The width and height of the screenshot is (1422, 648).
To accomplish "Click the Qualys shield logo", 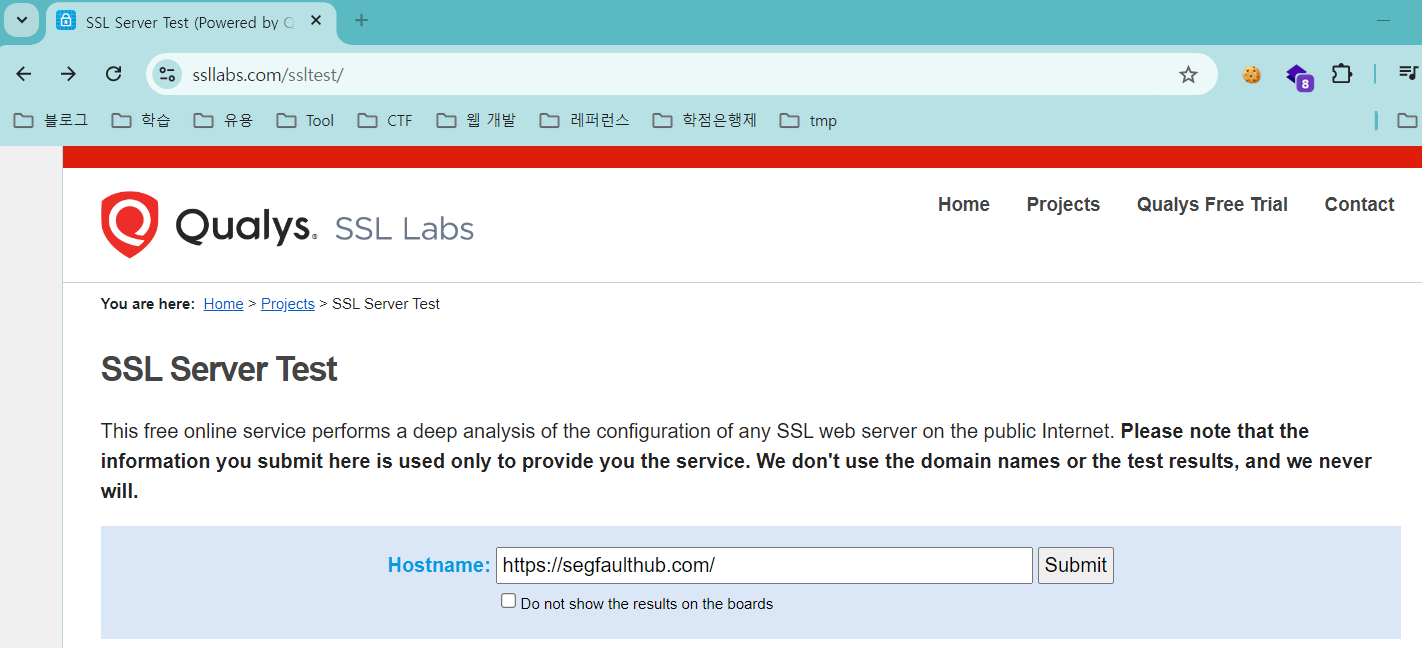I will [130, 225].
